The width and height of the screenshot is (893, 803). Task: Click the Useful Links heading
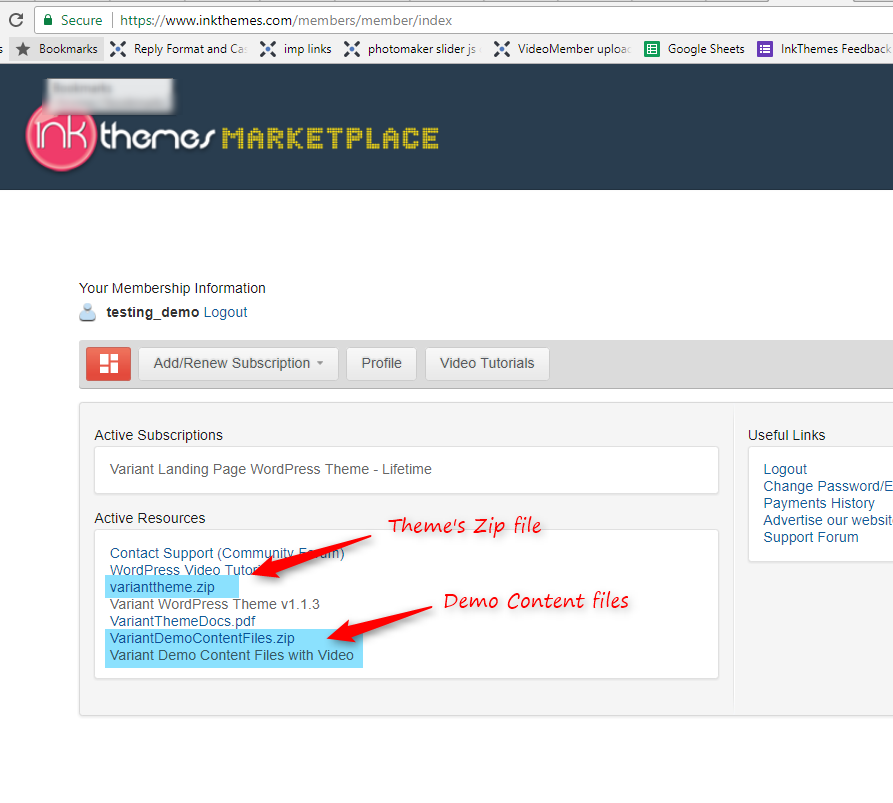coord(787,435)
